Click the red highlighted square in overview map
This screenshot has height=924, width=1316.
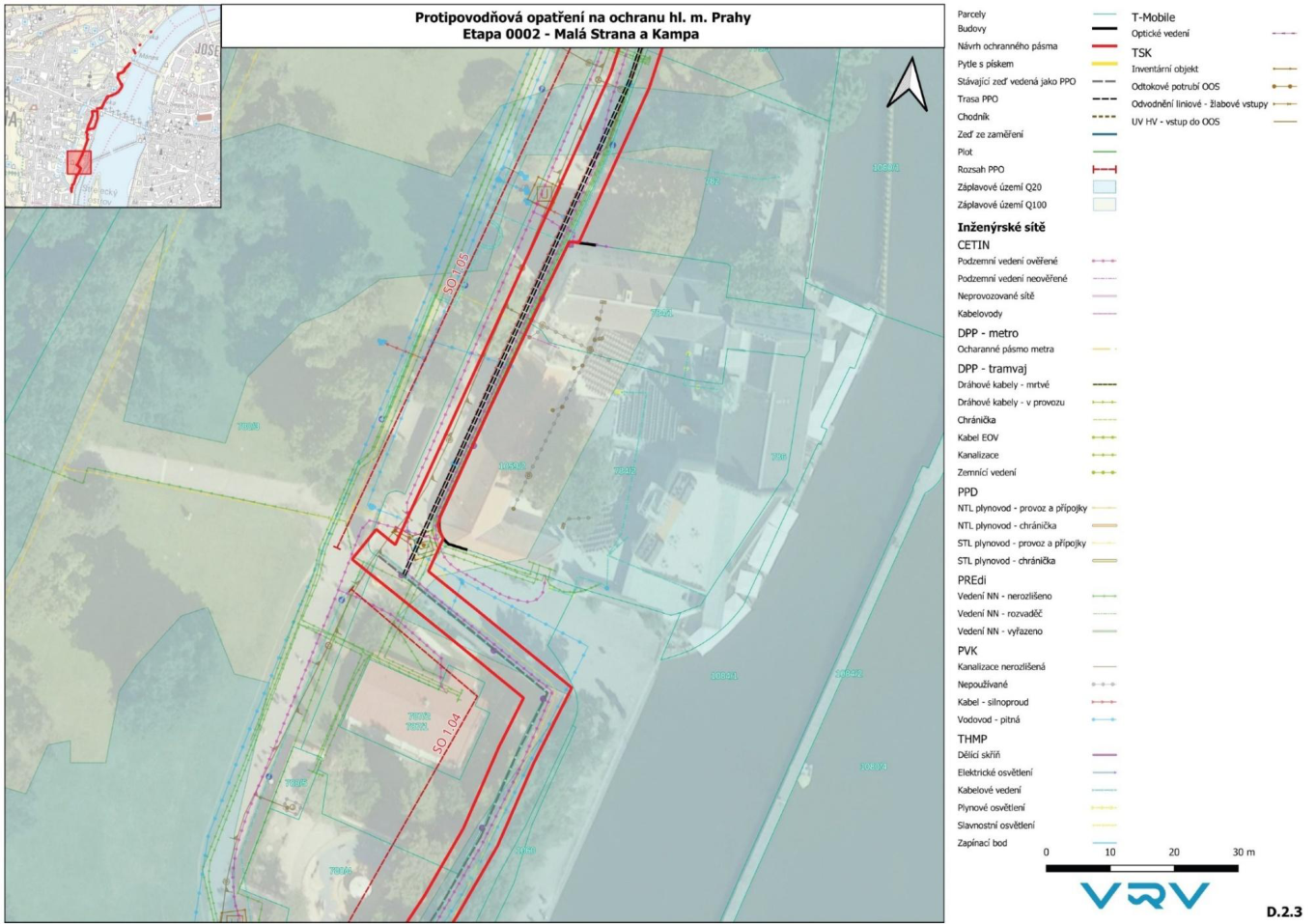pos(79,162)
